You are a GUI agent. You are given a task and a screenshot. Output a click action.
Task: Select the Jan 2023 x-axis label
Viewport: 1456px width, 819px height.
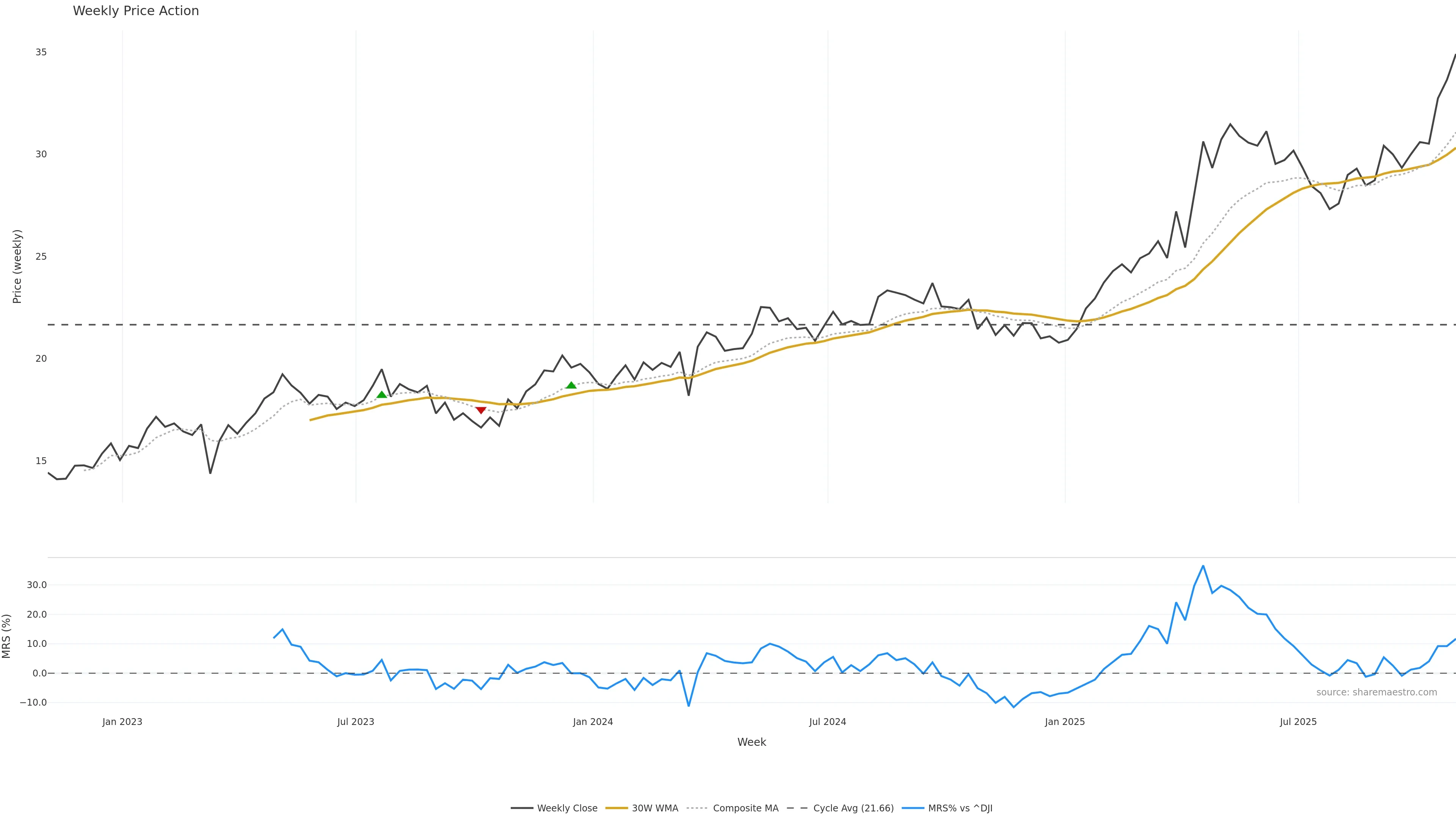tap(122, 722)
